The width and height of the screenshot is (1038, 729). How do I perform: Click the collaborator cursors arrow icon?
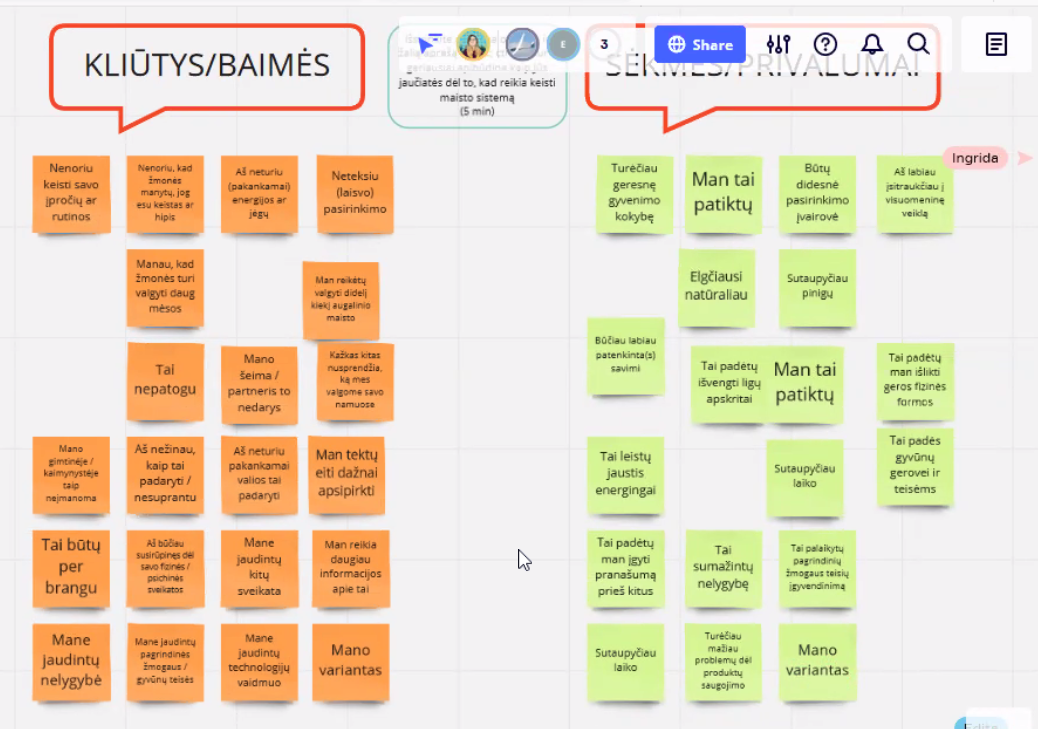point(429,43)
